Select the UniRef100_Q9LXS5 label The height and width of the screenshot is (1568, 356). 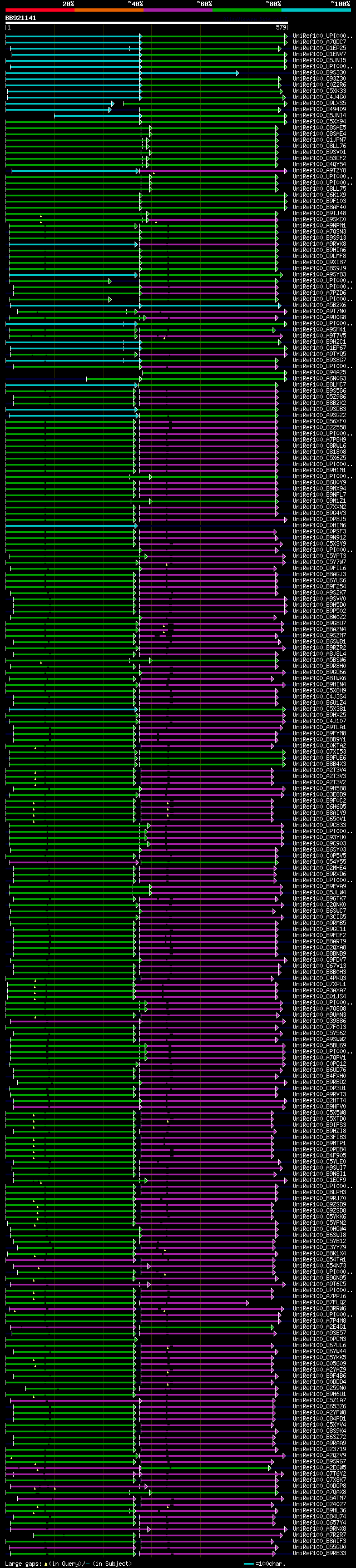coord(319,103)
